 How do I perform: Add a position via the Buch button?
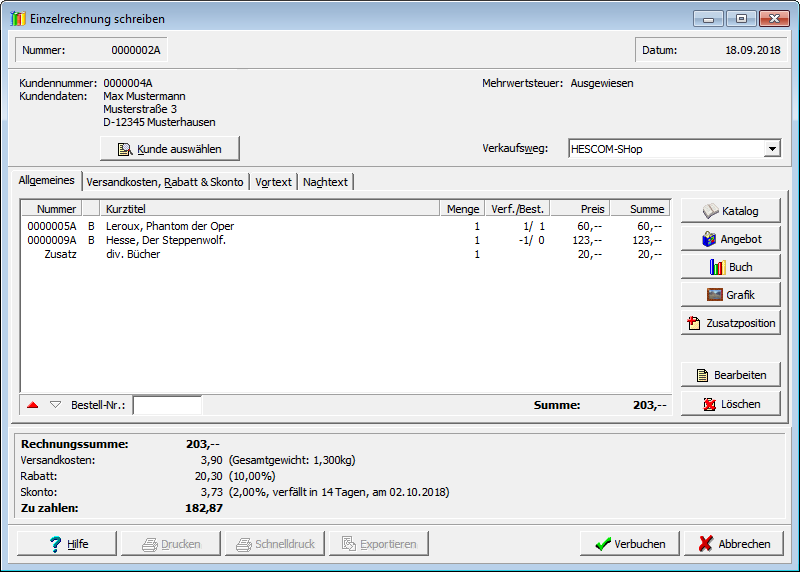tap(729, 267)
